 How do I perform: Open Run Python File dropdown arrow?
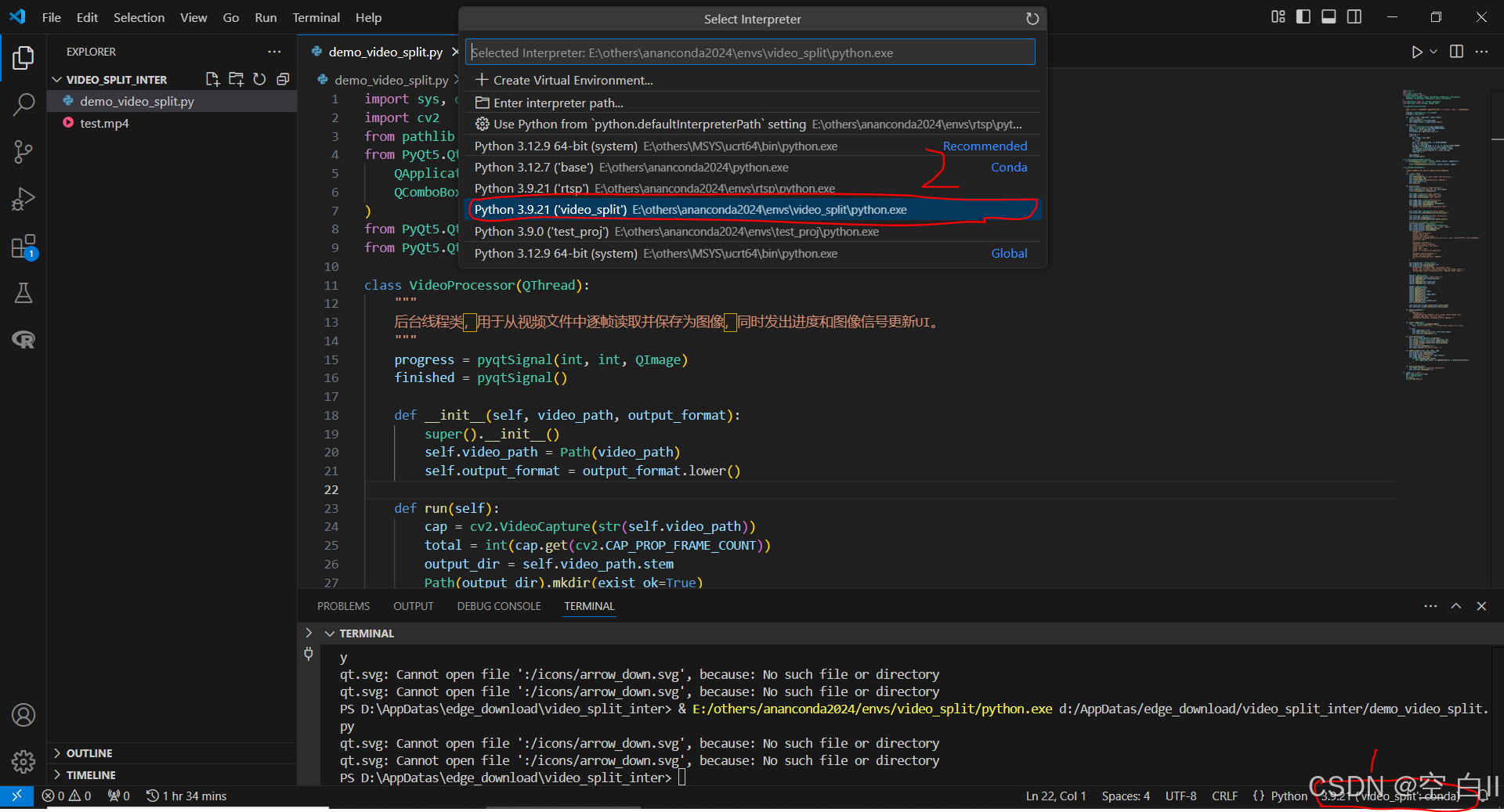click(1433, 52)
